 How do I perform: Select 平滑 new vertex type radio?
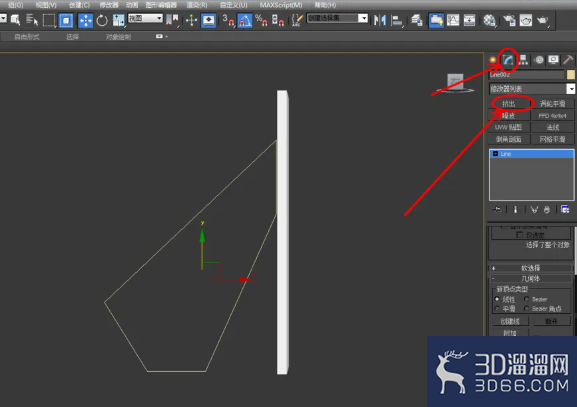pyautogui.click(x=497, y=308)
